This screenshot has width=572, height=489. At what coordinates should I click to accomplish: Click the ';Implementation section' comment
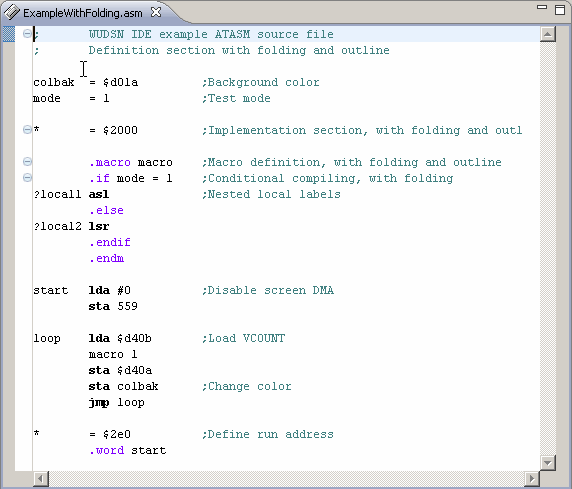click(362, 130)
